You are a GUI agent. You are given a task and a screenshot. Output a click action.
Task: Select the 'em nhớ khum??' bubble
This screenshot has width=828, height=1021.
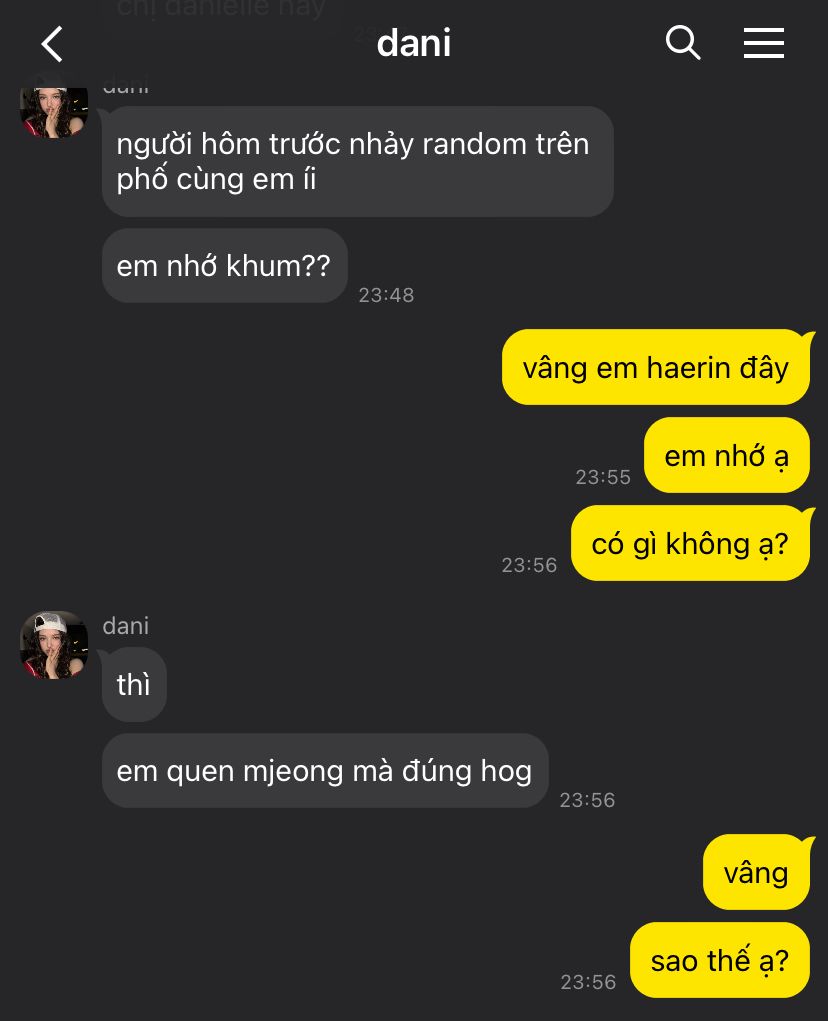click(225, 266)
